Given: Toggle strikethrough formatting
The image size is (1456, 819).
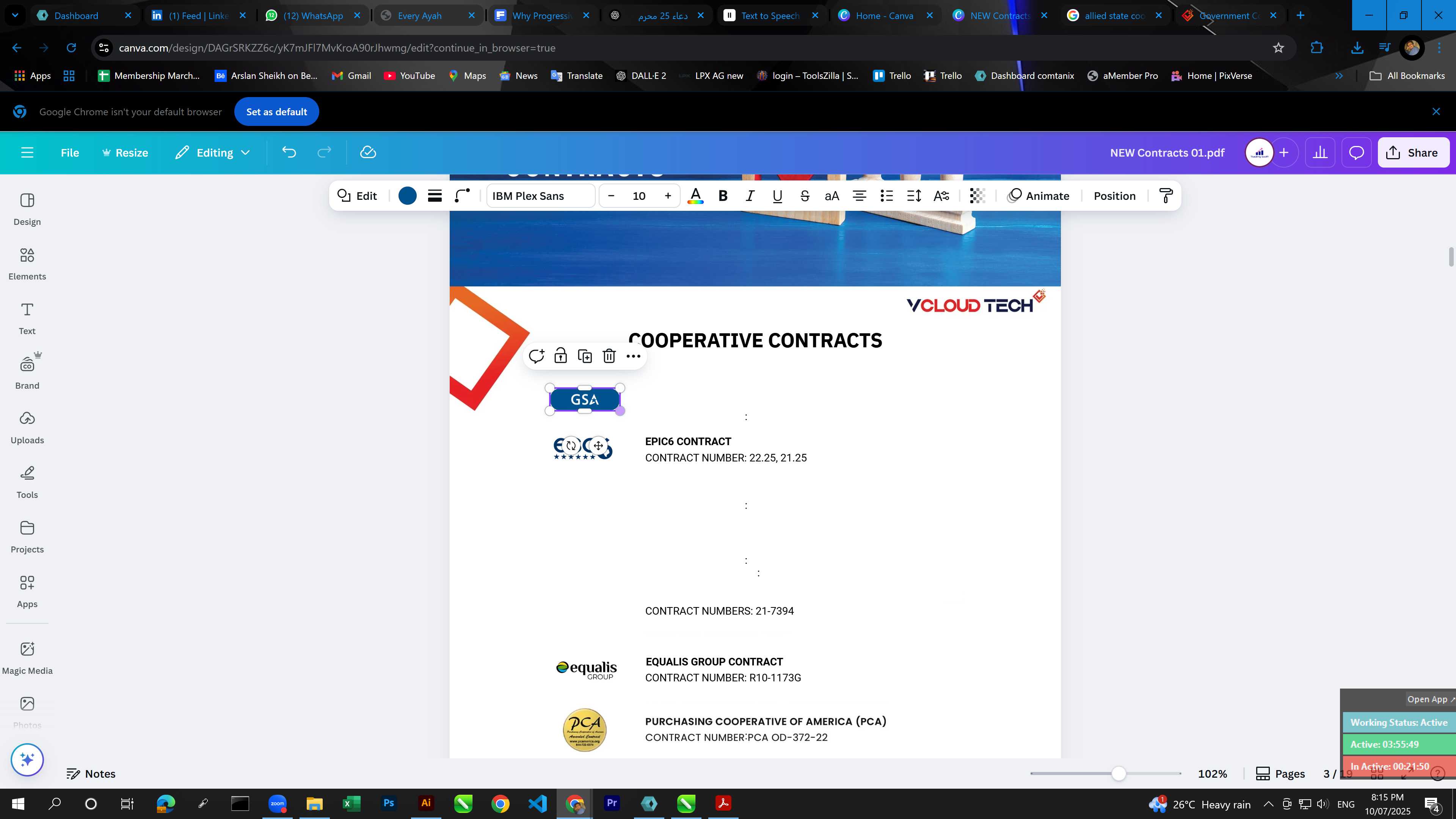Looking at the screenshot, I should (x=804, y=196).
